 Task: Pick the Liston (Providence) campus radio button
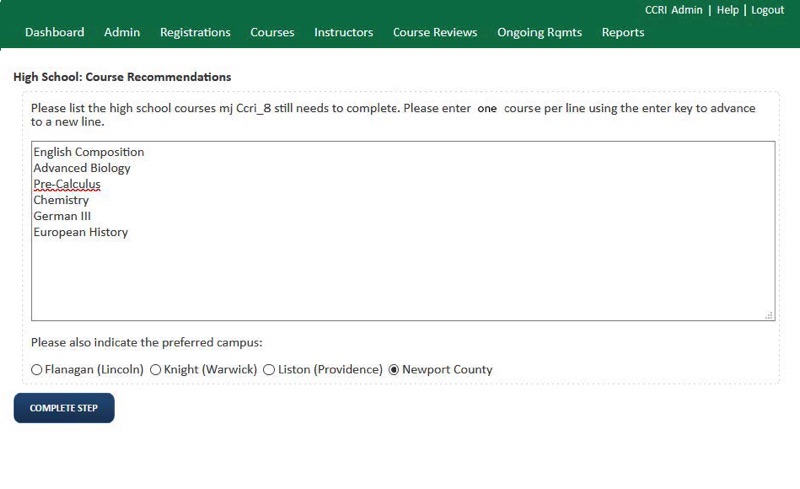point(269,370)
